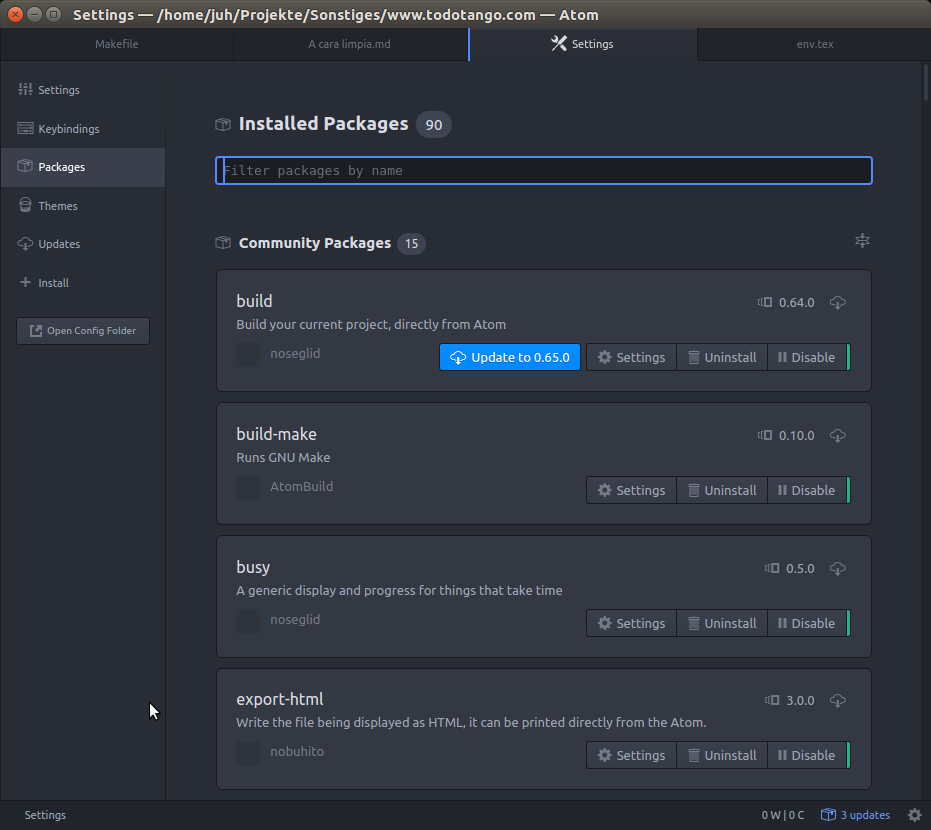Disable the build package
931x830 pixels.
coord(807,357)
